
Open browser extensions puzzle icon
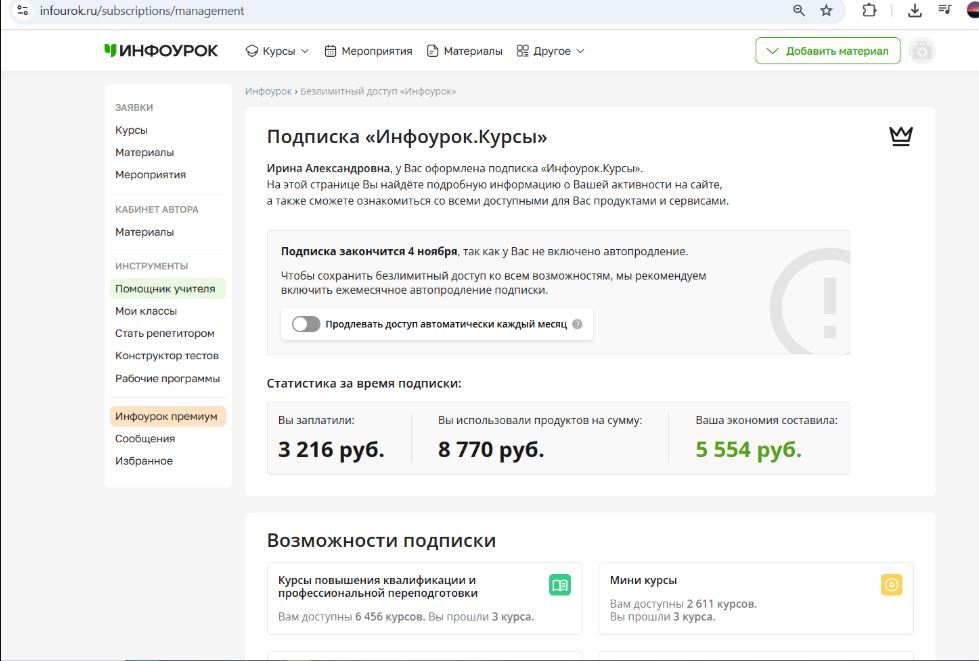[869, 11]
